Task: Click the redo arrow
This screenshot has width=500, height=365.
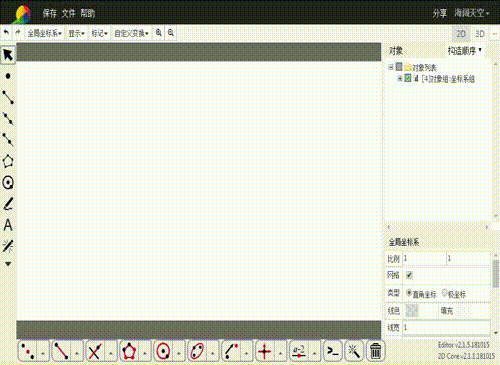Action: tap(18, 33)
